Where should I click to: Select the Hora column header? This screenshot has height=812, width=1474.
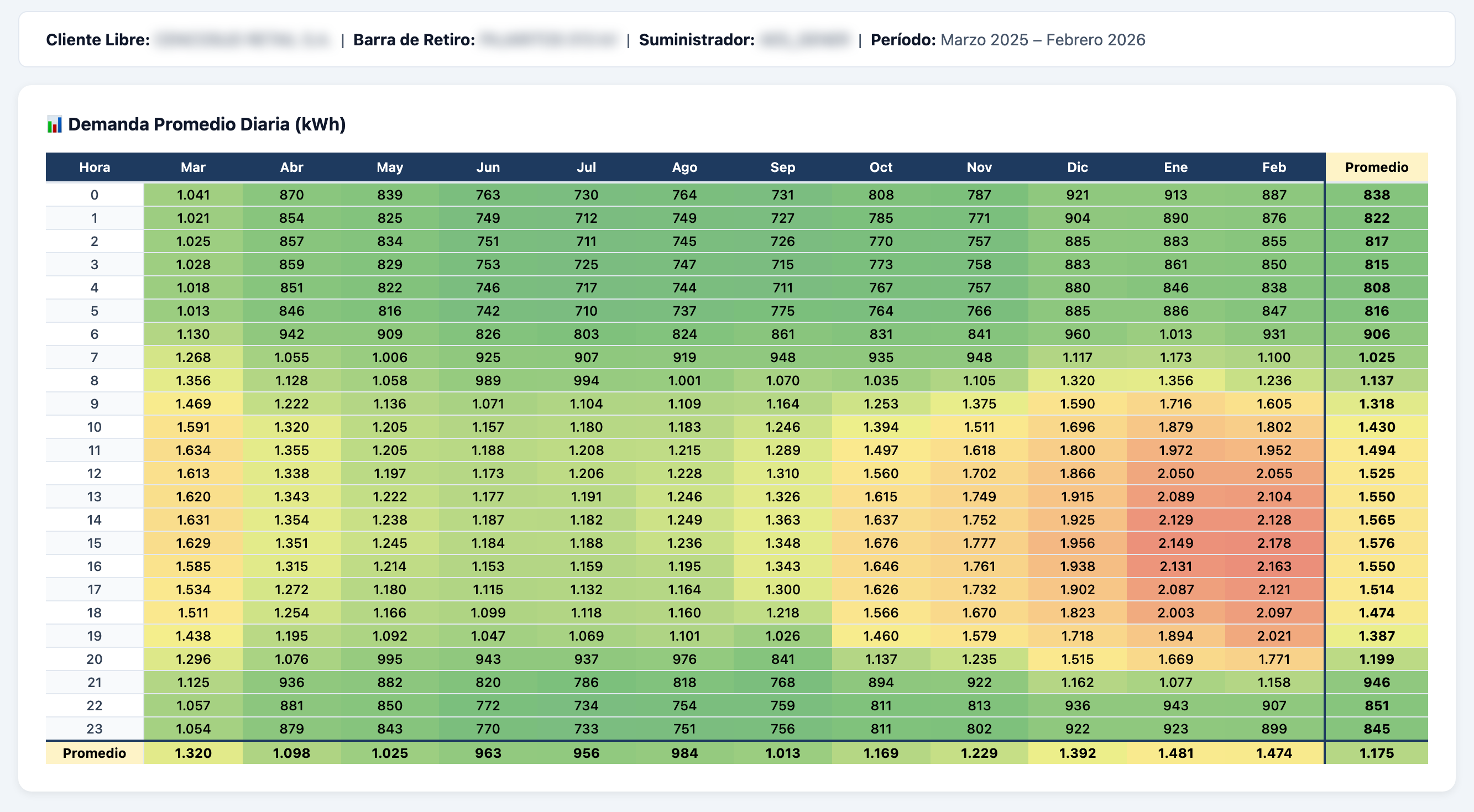click(x=95, y=167)
